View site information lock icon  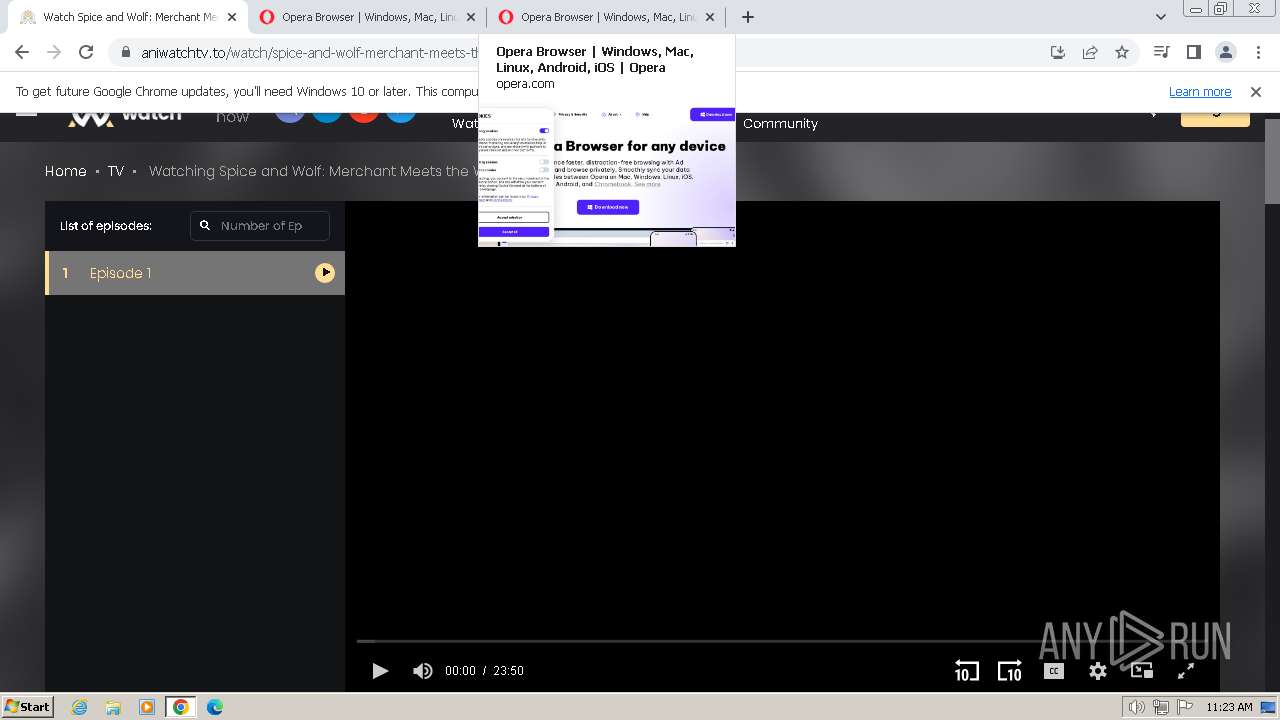(125, 52)
